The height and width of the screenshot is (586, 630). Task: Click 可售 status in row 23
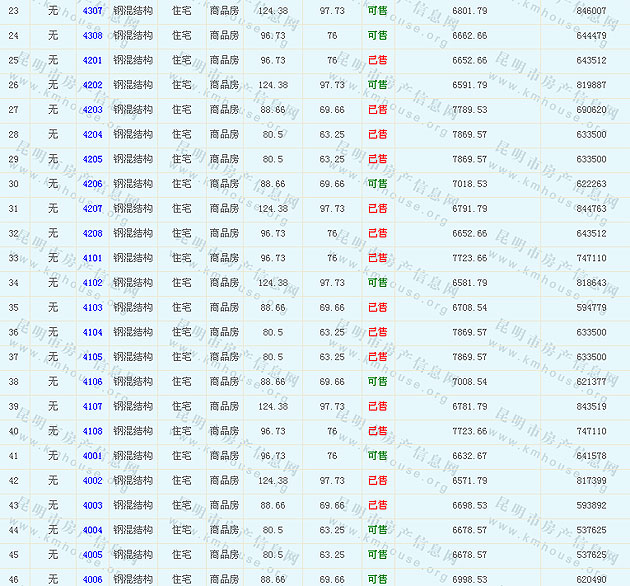(x=377, y=10)
